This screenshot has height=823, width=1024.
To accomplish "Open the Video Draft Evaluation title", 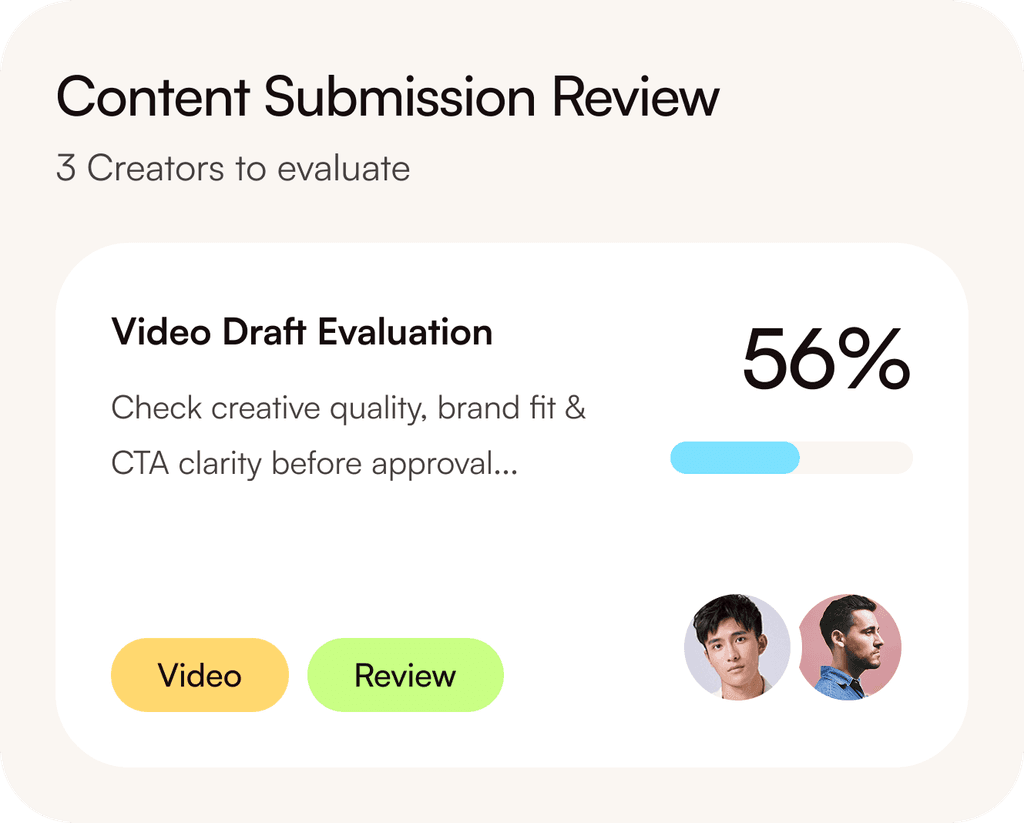I will [x=301, y=332].
